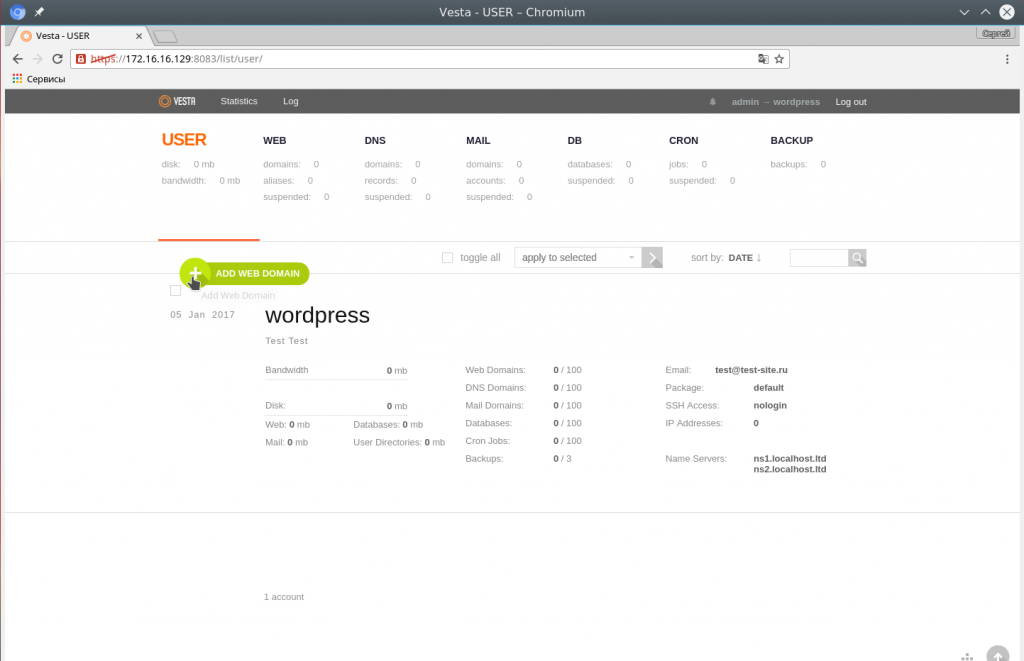The image size is (1024, 661).
Task: Click the scroll-to-top arrow icon
Action: [997, 654]
